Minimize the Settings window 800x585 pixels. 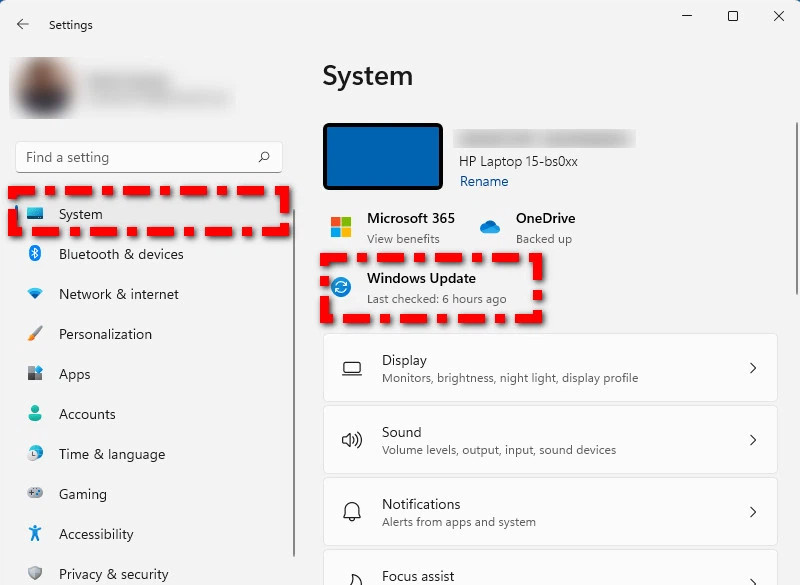(687, 16)
